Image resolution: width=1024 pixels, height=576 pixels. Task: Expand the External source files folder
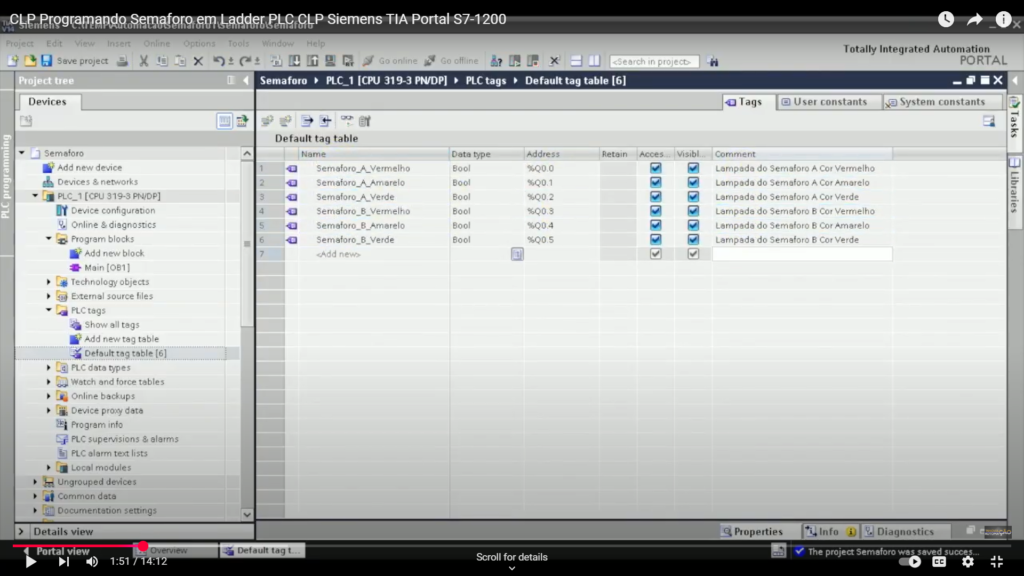[x=49, y=296]
